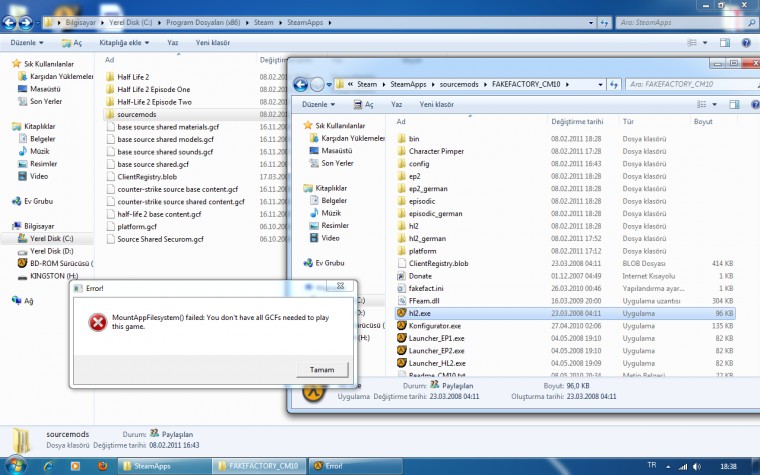Click Aç in FAKEFACTORY_CM10 toolbar
Image resolution: width=760 pixels, height=475 pixels.
364,104
